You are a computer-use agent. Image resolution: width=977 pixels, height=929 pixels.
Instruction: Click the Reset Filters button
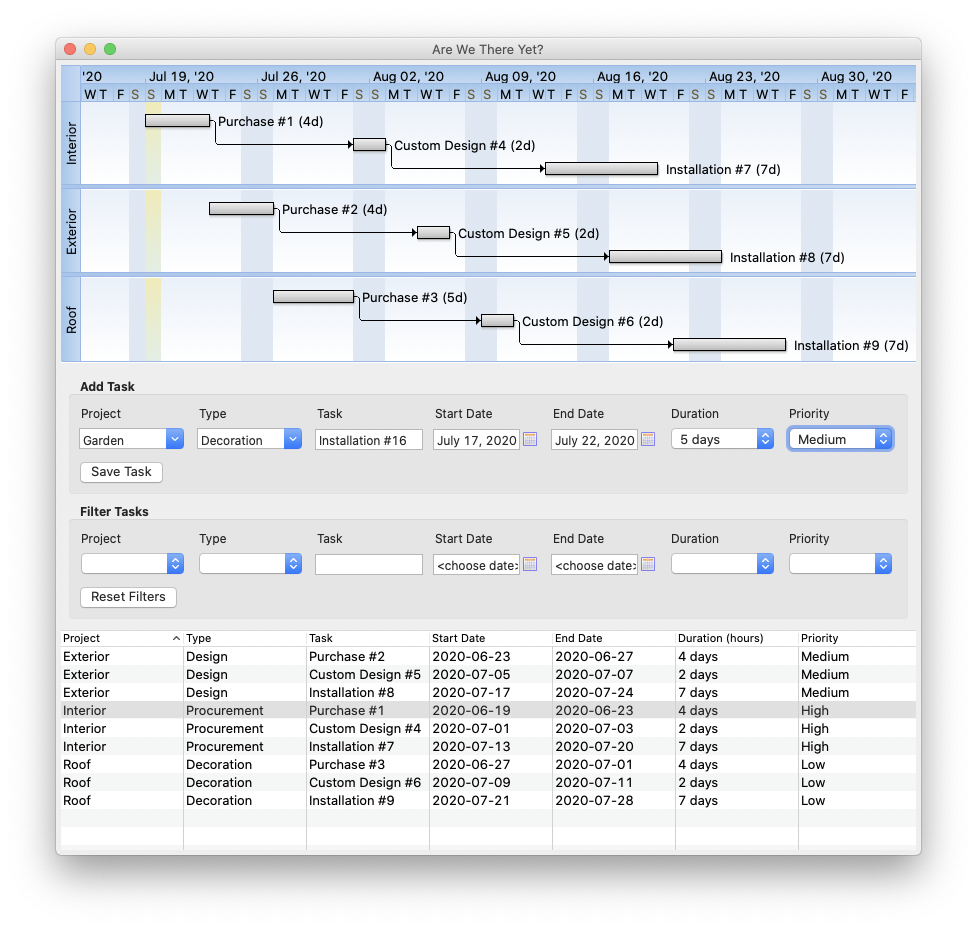pos(128,597)
